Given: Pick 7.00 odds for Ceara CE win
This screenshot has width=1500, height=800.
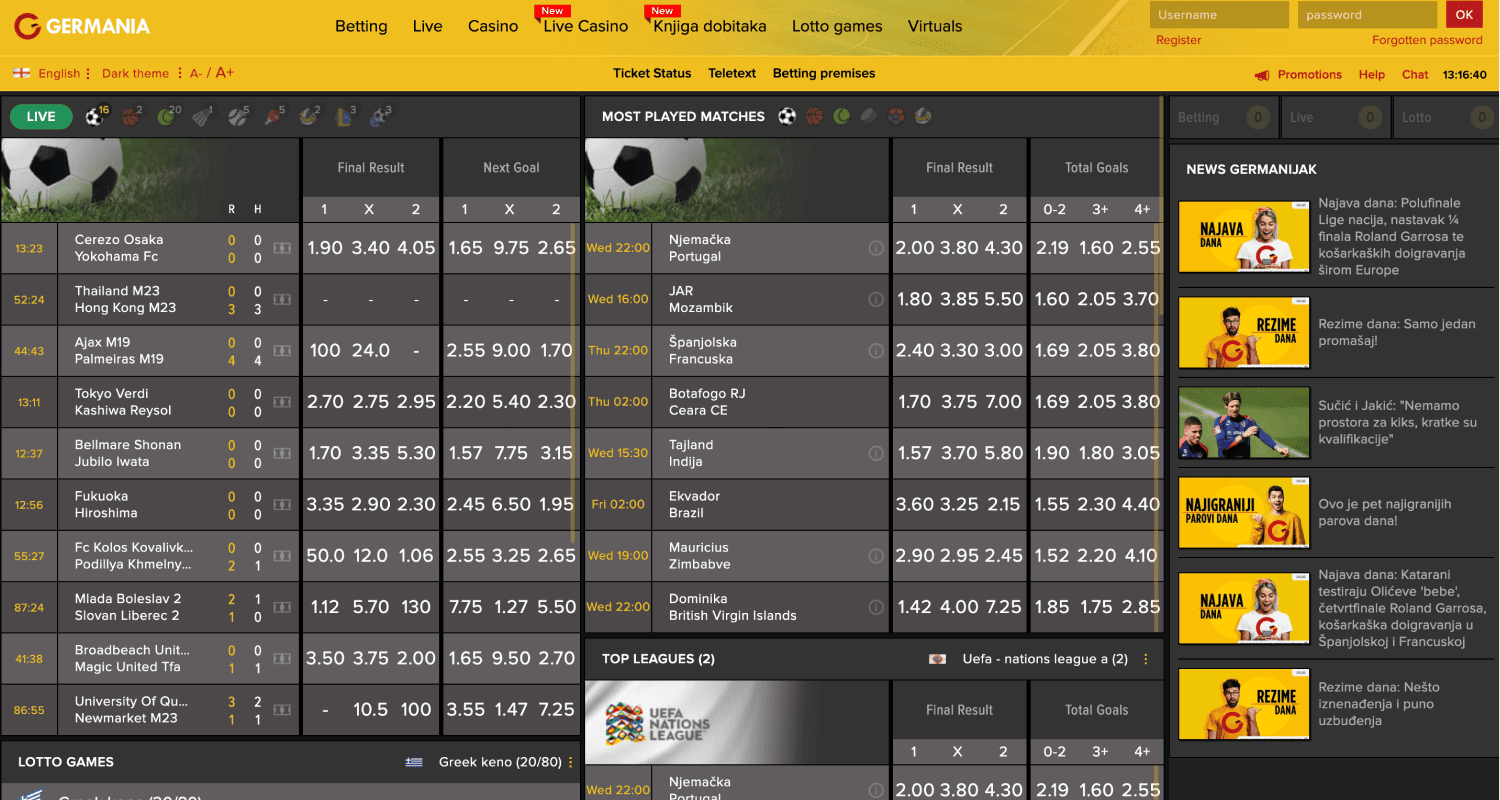Looking at the screenshot, I should [x=1003, y=402].
